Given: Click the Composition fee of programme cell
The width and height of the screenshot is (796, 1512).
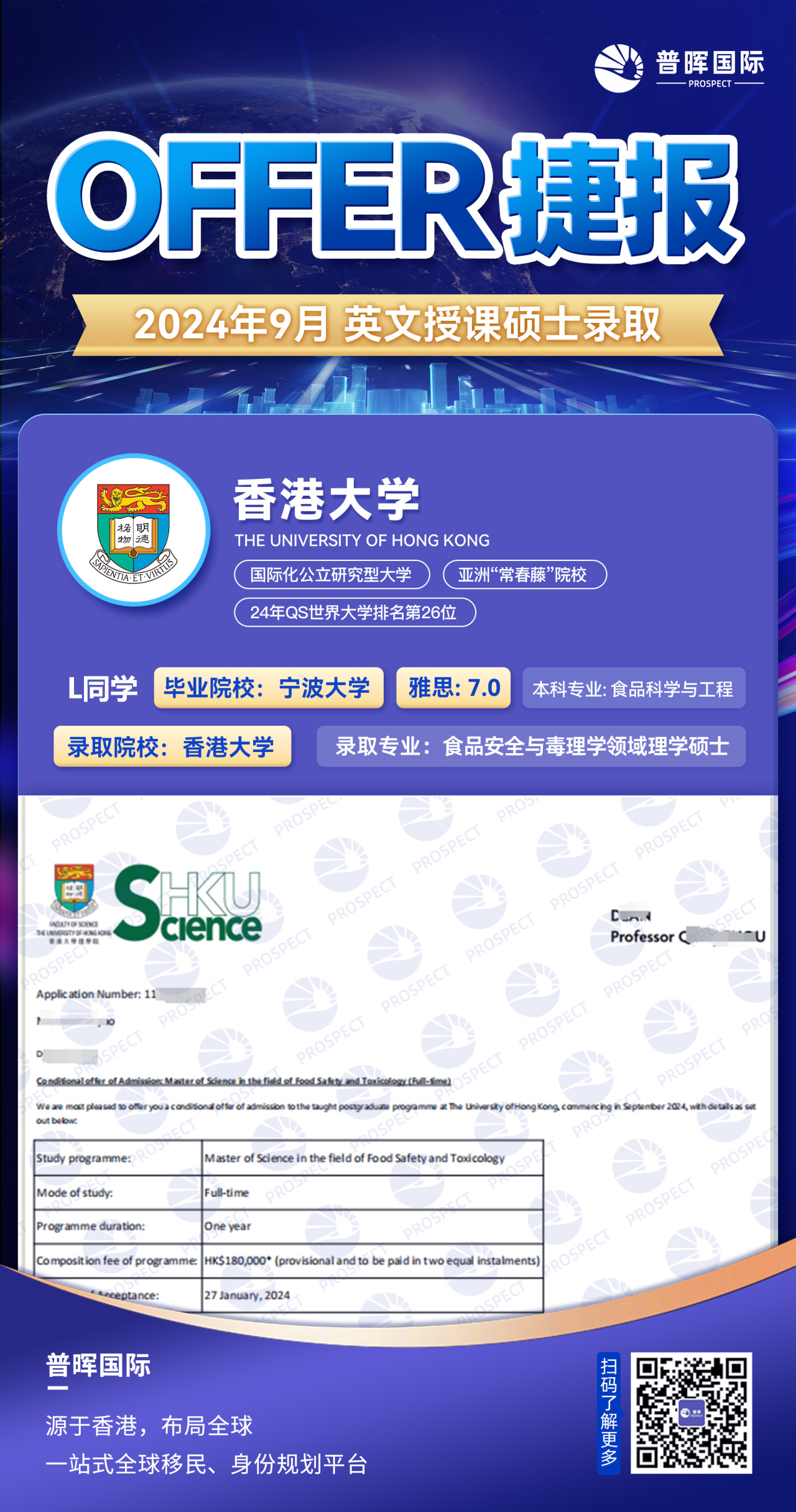Looking at the screenshot, I should tap(118, 1261).
